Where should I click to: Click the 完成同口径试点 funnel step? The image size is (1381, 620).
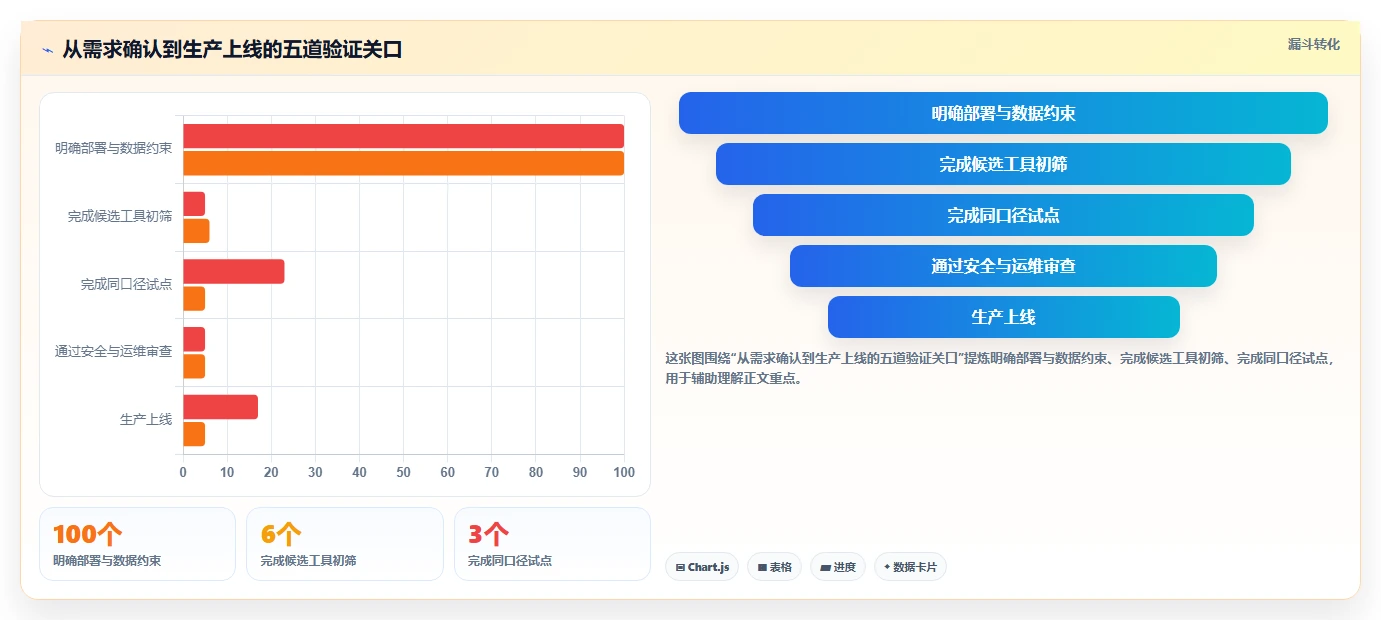[1003, 215]
